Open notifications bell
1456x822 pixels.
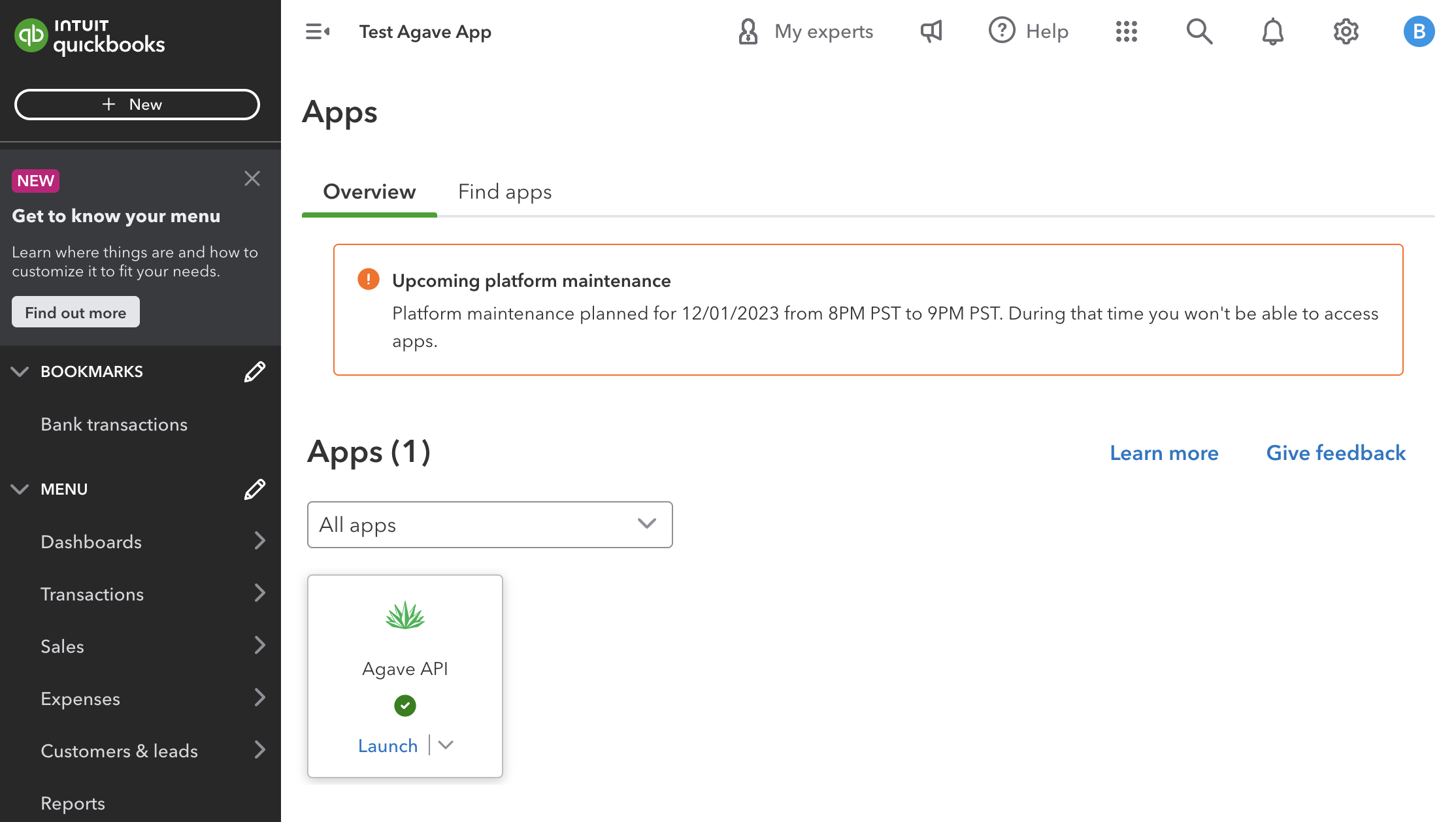pyautogui.click(x=1272, y=31)
